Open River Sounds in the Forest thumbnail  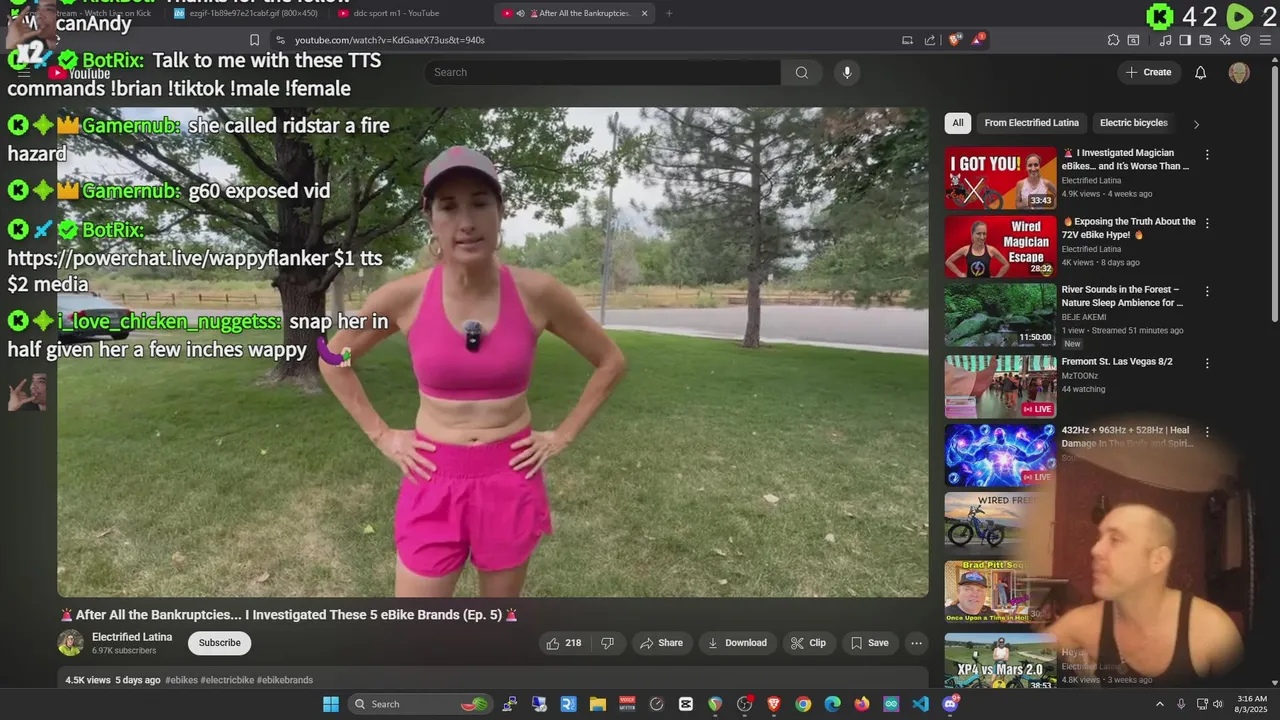click(1000, 314)
